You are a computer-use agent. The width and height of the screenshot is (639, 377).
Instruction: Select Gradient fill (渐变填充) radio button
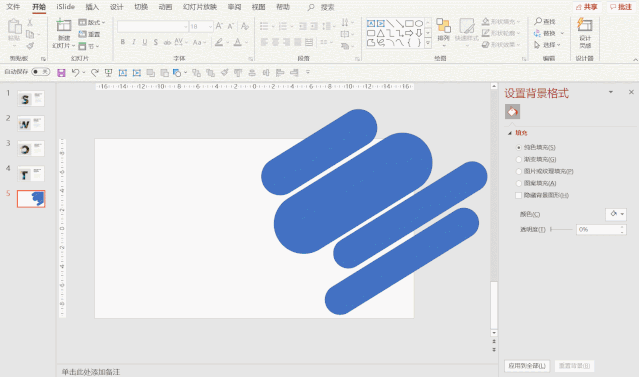pyautogui.click(x=519, y=159)
